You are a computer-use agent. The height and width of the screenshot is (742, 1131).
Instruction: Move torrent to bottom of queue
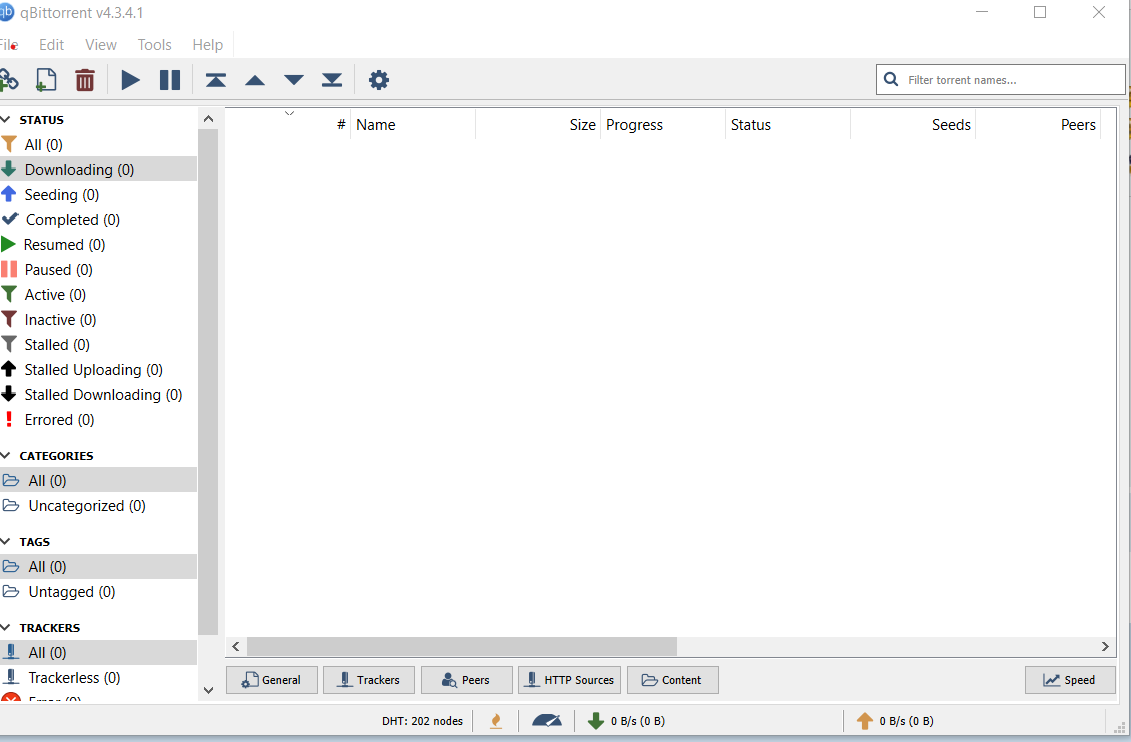(x=332, y=80)
